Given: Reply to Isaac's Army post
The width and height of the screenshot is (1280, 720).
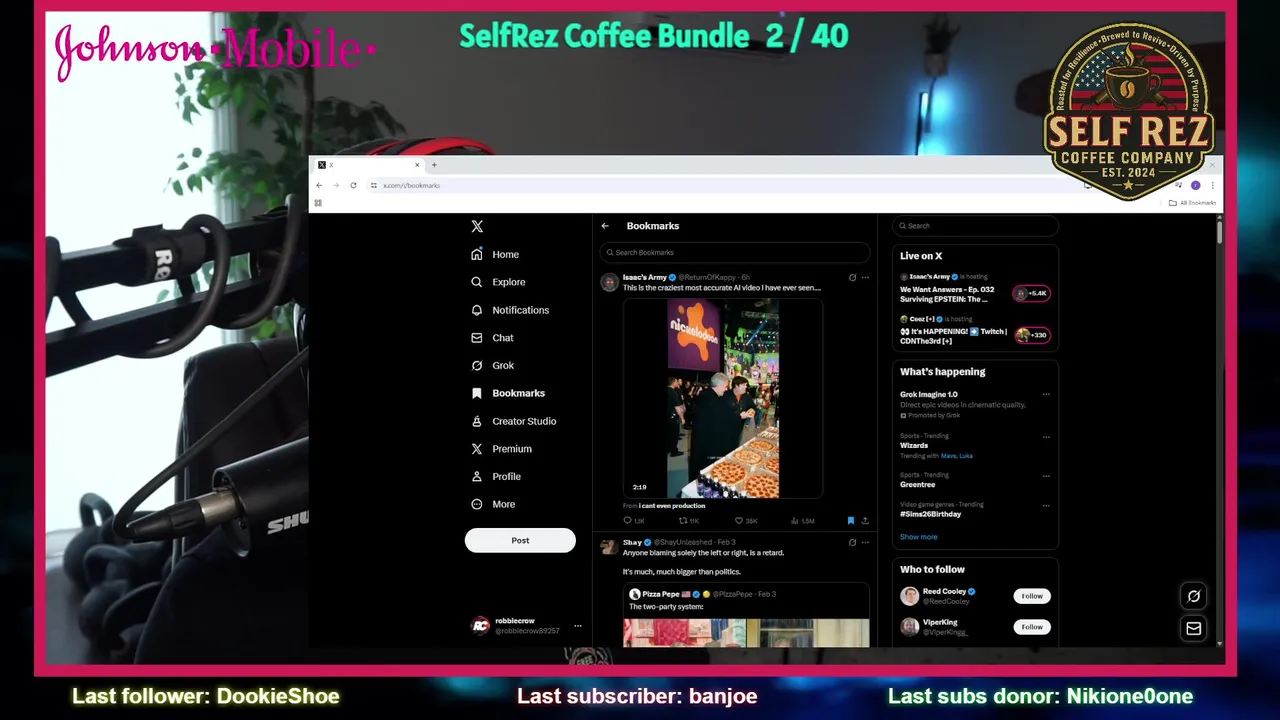Looking at the screenshot, I should [633, 521].
